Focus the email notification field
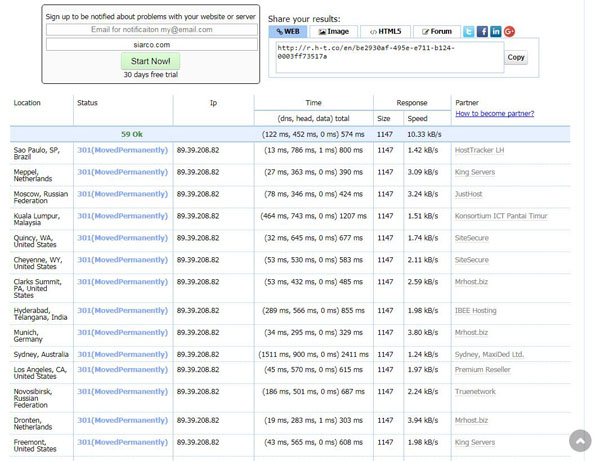The image size is (600, 461). point(152,29)
